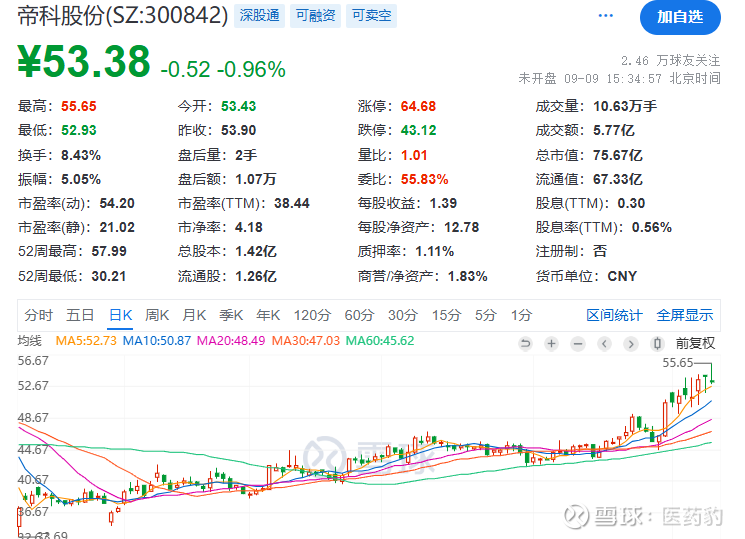Click the 最低 value 52.93
Image resolution: width=745 pixels, height=539 pixels.
pyautogui.click(x=79, y=130)
